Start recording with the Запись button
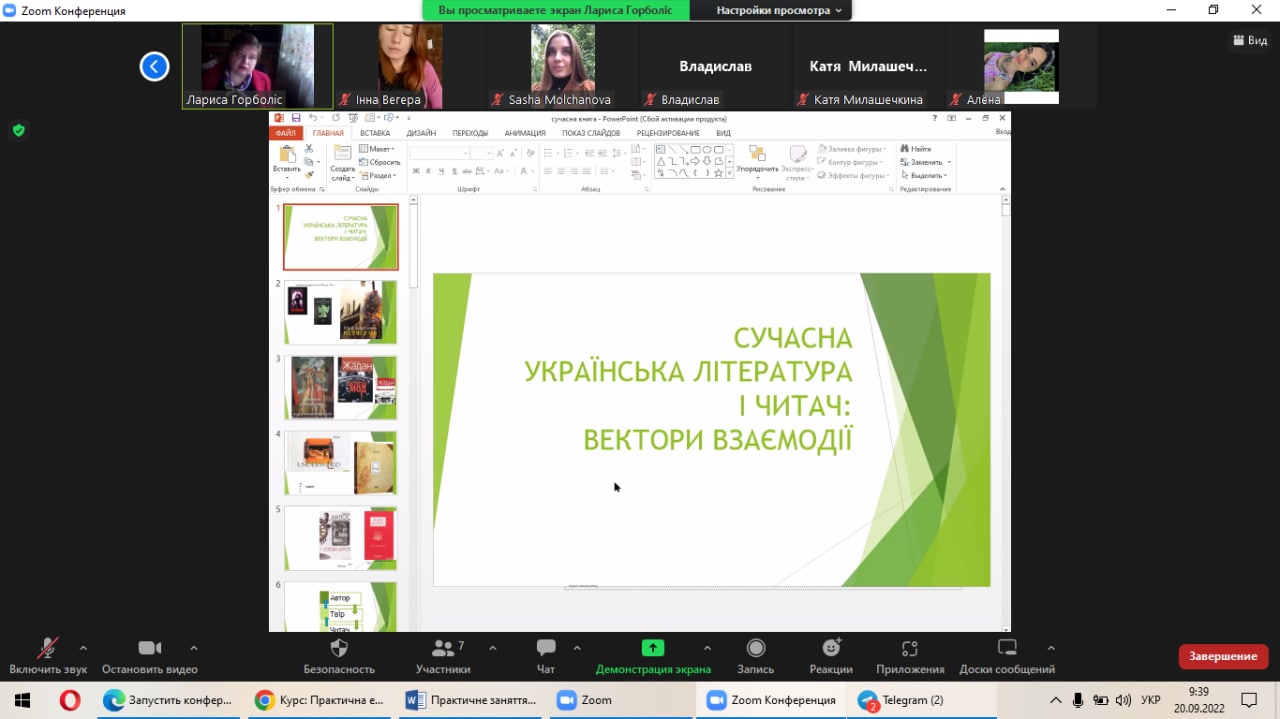The height and width of the screenshot is (719, 1280). coord(756,649)
